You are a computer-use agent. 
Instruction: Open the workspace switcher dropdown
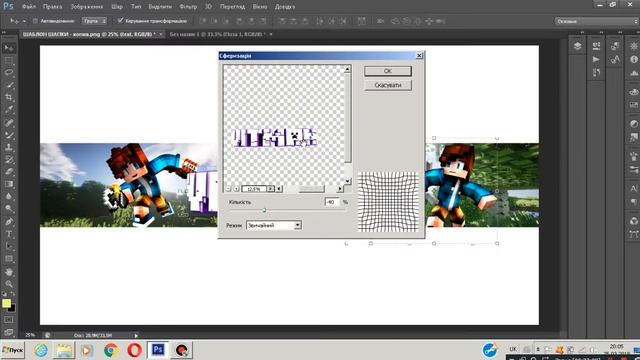point(596,21)
